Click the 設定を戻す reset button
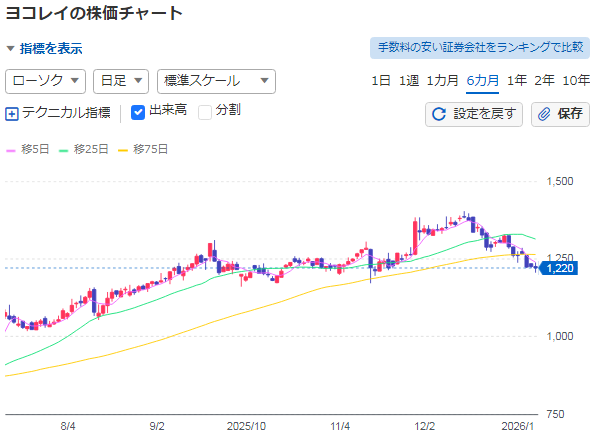The width and height of the screenshot is (596, 438). coord(474,114)
